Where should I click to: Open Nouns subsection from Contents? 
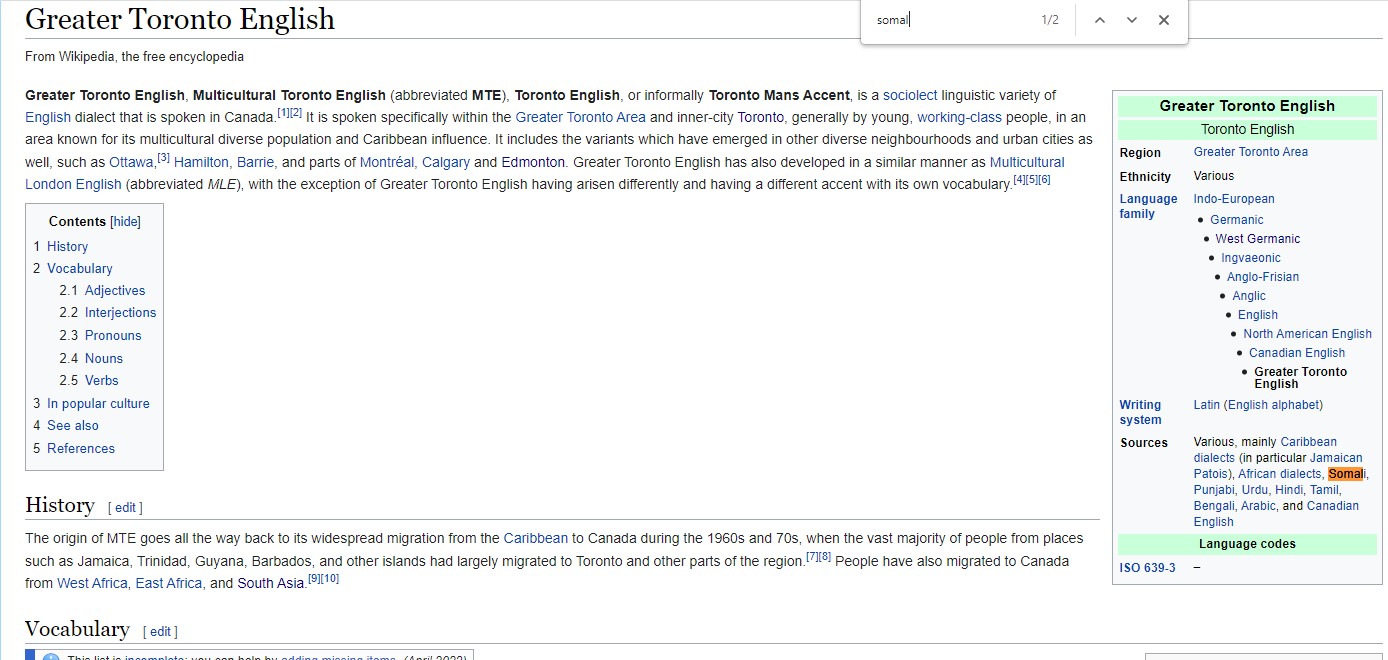104,358
